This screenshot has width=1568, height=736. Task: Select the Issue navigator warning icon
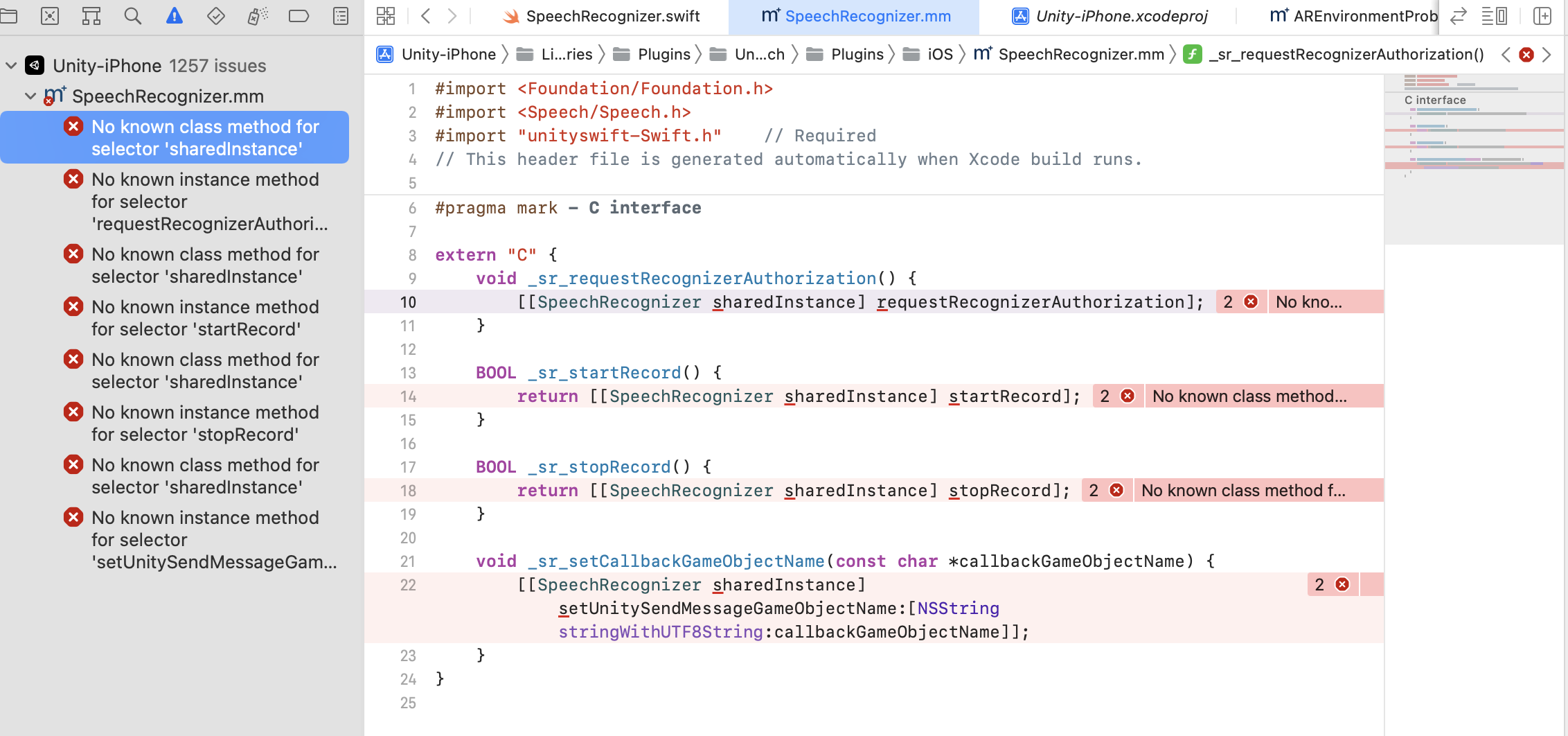175,16
